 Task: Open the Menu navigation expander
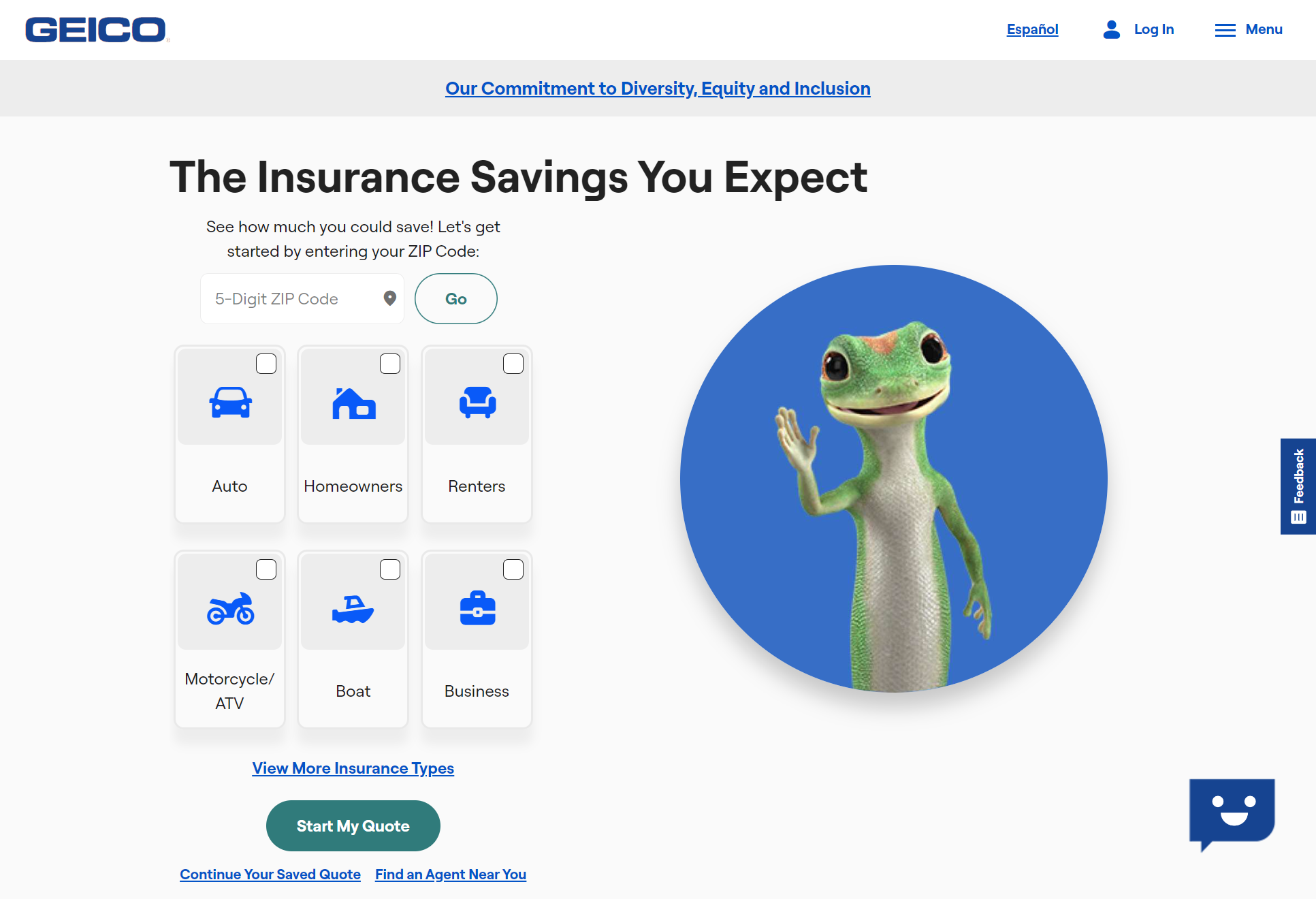(1248, 29)
